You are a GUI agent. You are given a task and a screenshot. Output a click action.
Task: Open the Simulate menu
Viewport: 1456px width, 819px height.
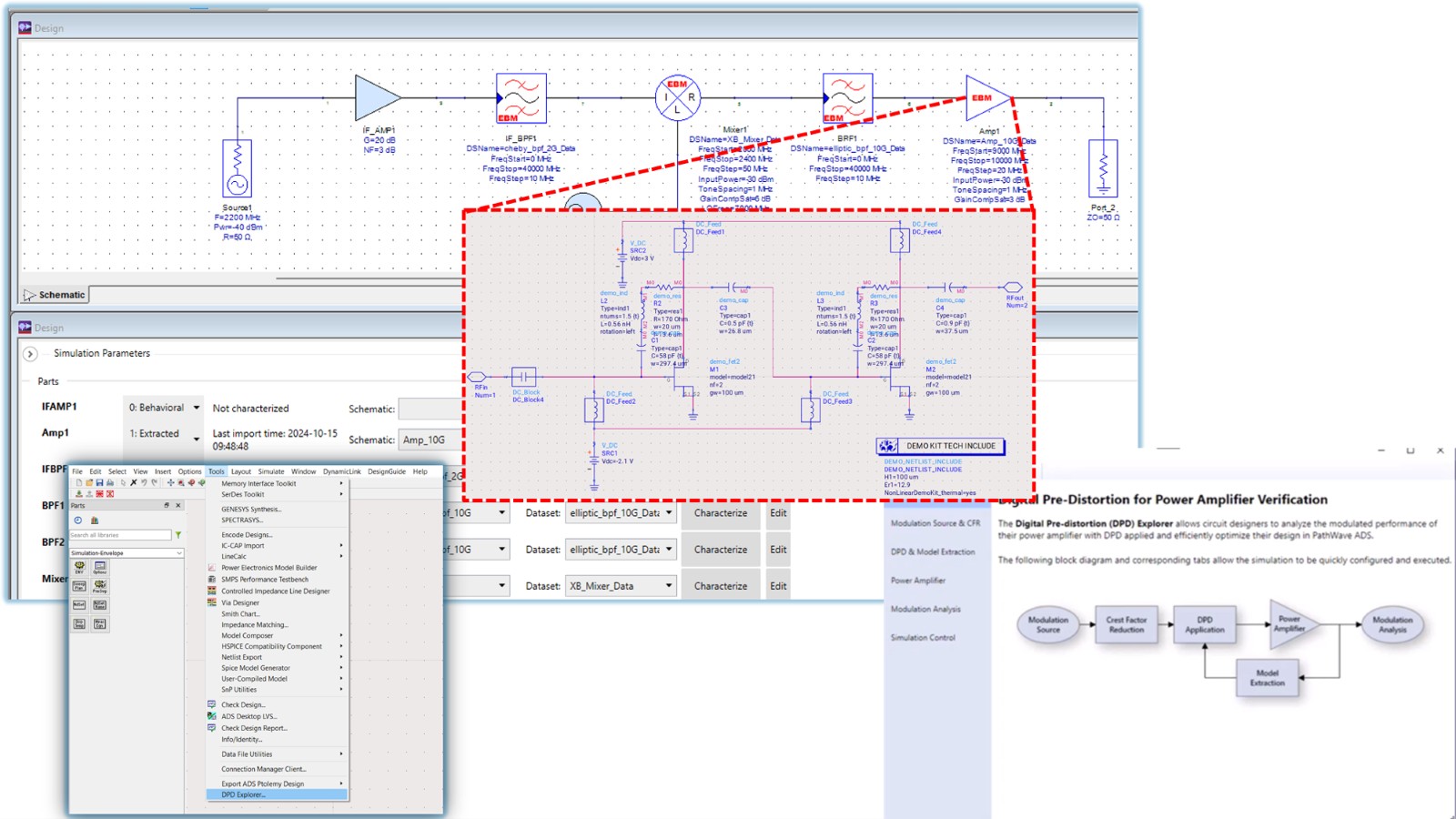pyautogui.click(x=271, y=471)
